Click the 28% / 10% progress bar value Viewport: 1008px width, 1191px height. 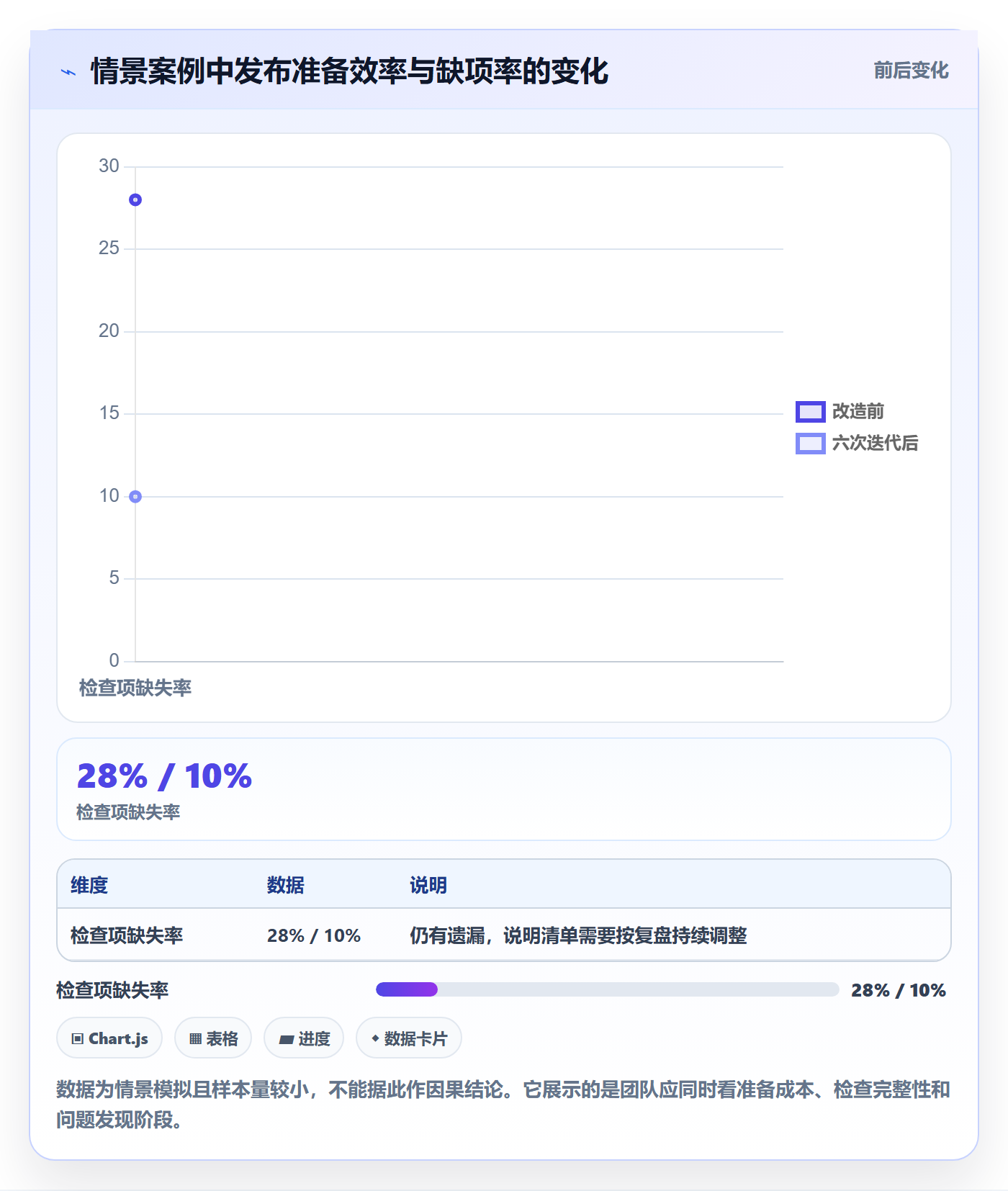899,990
